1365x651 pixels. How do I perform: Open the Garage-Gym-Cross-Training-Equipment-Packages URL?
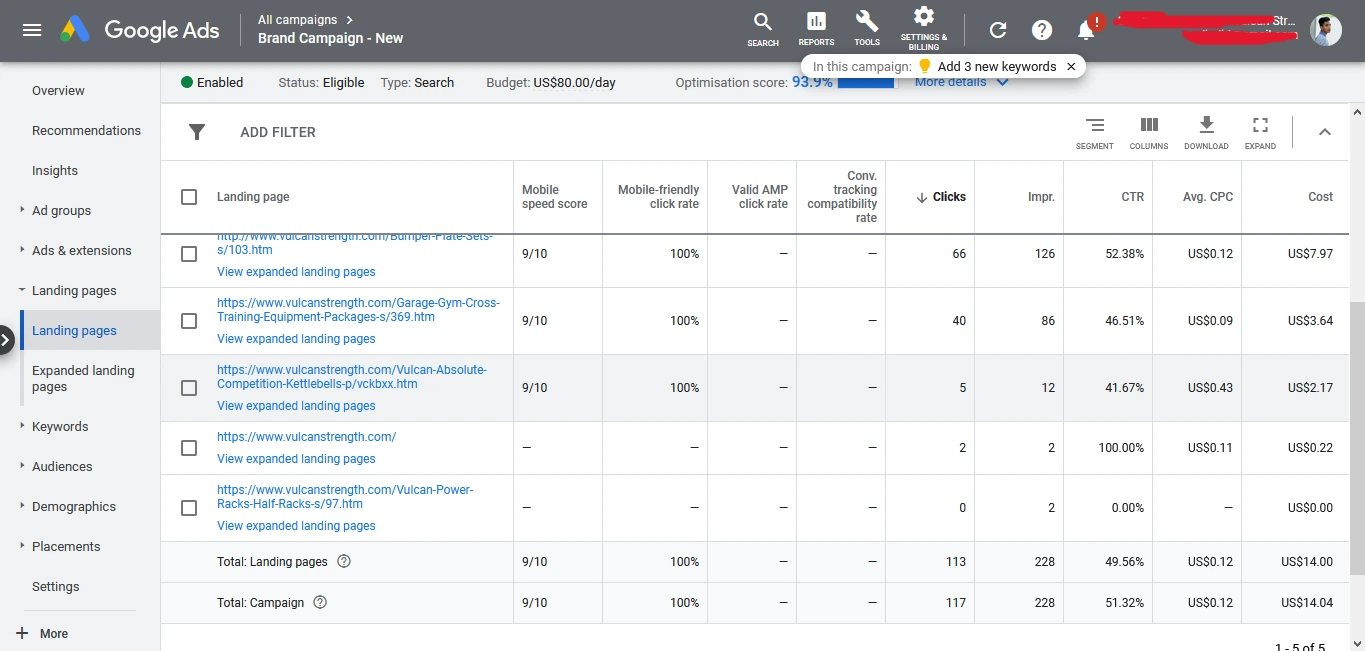(358, 310)
